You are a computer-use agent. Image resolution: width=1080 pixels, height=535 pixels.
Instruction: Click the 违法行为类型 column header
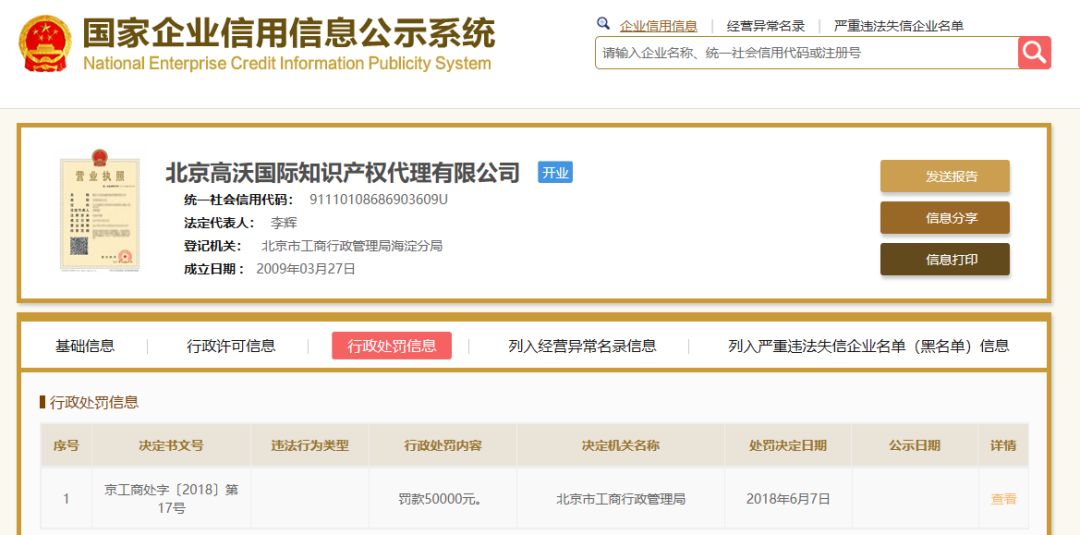click(x=310, y=445)
